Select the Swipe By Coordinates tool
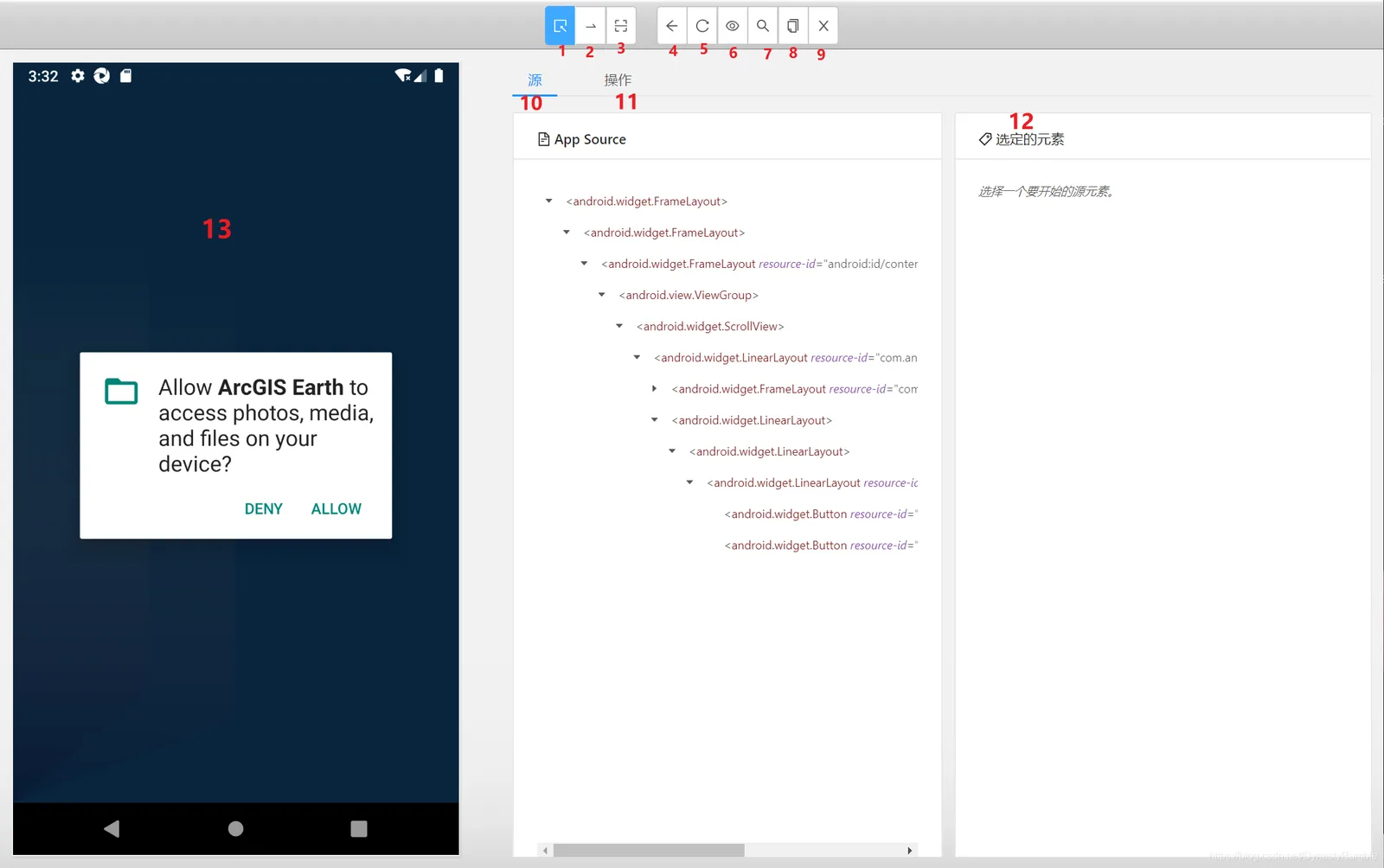 (590, 26)
